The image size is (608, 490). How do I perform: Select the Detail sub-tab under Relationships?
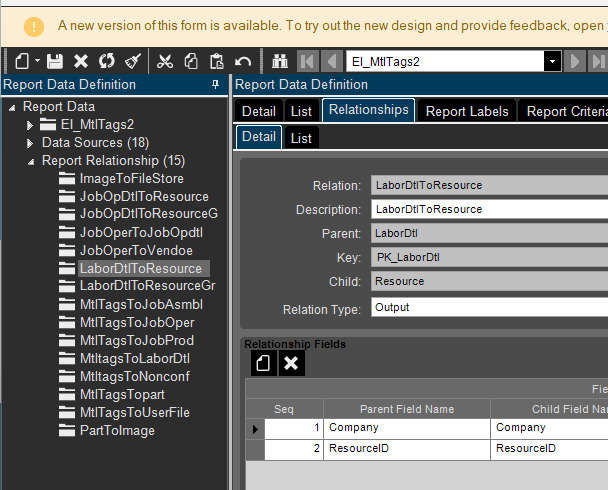[x=259, y=137]
